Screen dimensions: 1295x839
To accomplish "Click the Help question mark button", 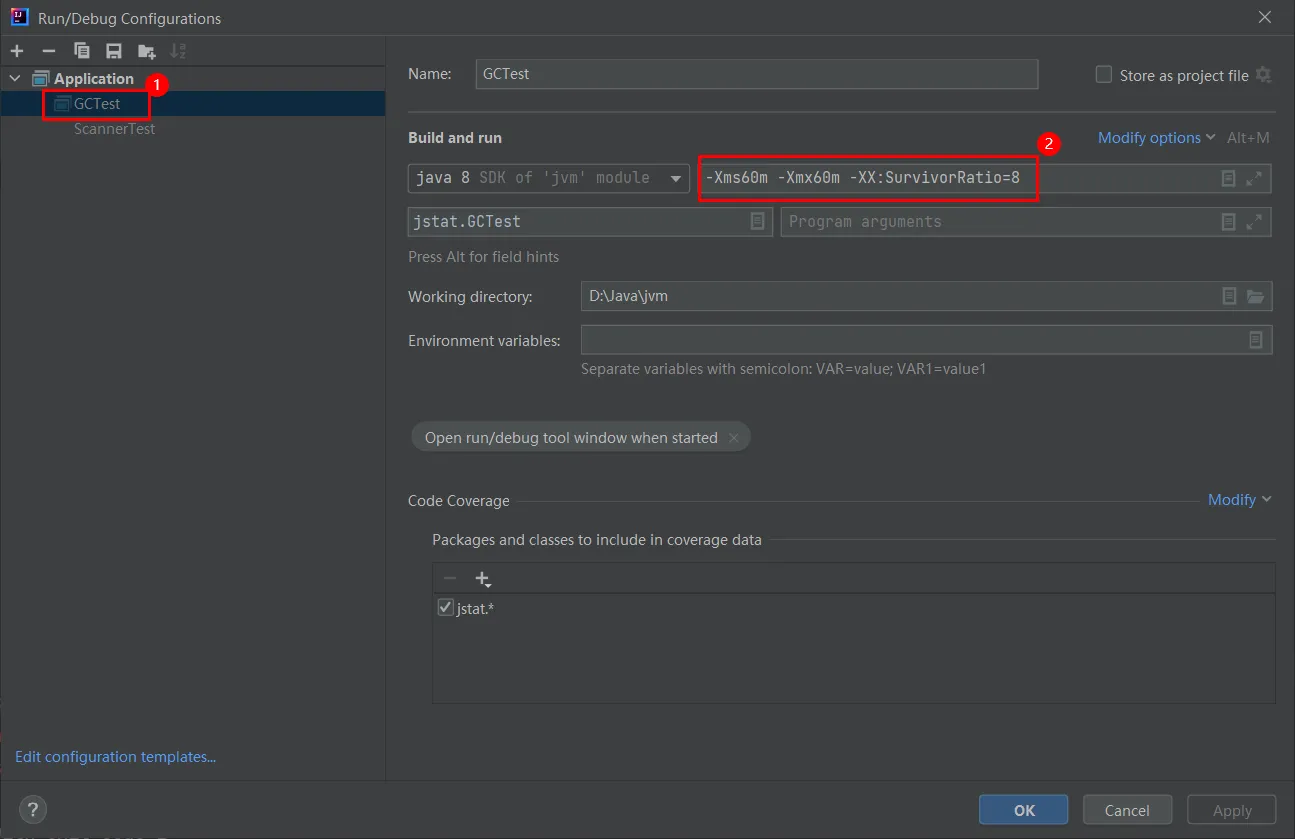I will (x=33, y=810).
